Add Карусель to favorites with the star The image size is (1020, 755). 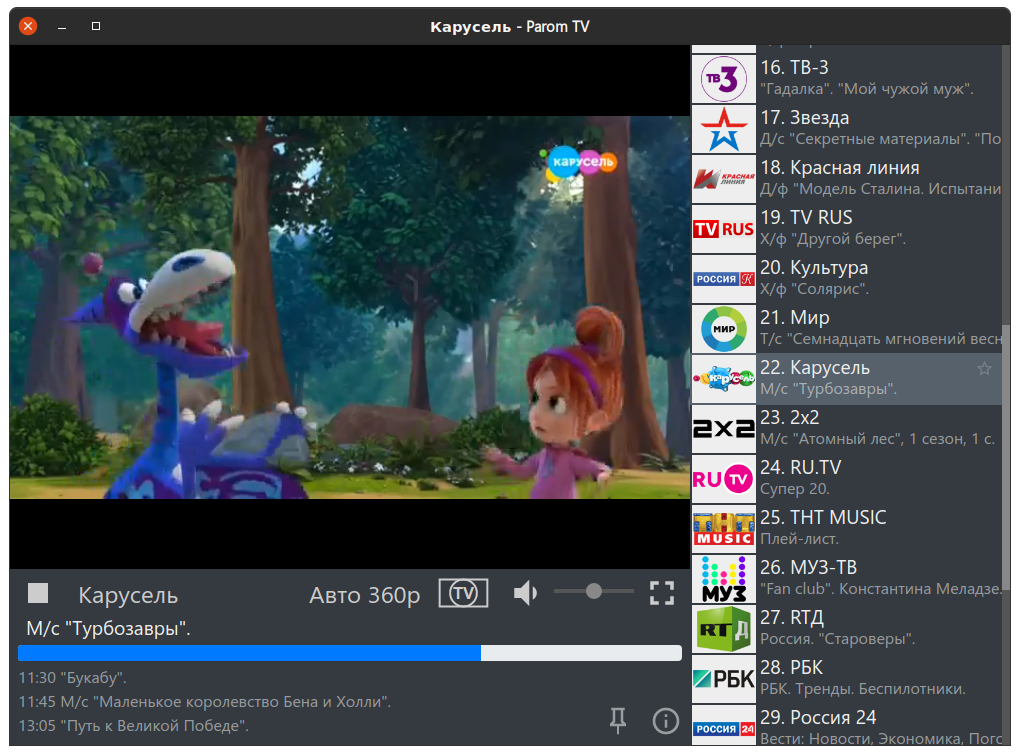click(x=984, y=369)
